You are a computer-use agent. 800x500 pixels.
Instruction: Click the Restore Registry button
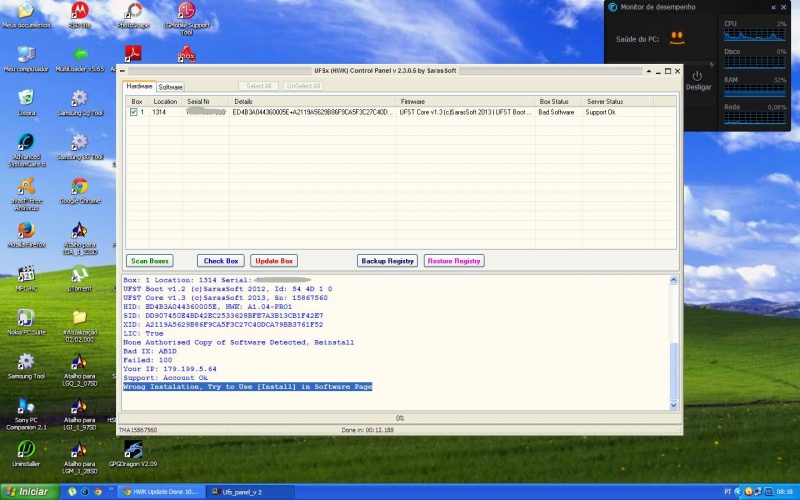(x=454, y=261)
